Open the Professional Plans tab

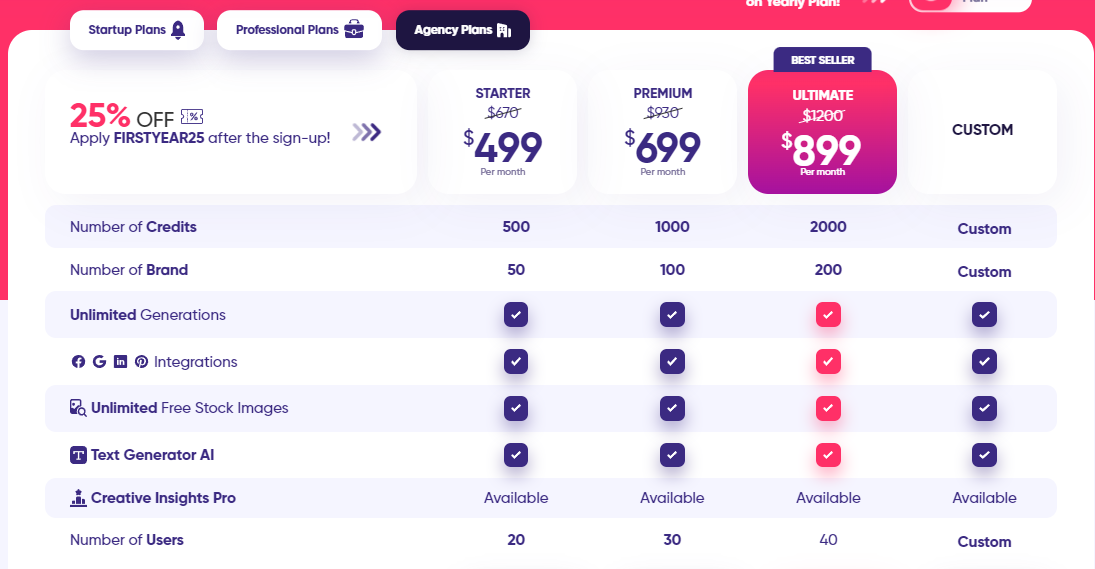(x=300, y=30)
